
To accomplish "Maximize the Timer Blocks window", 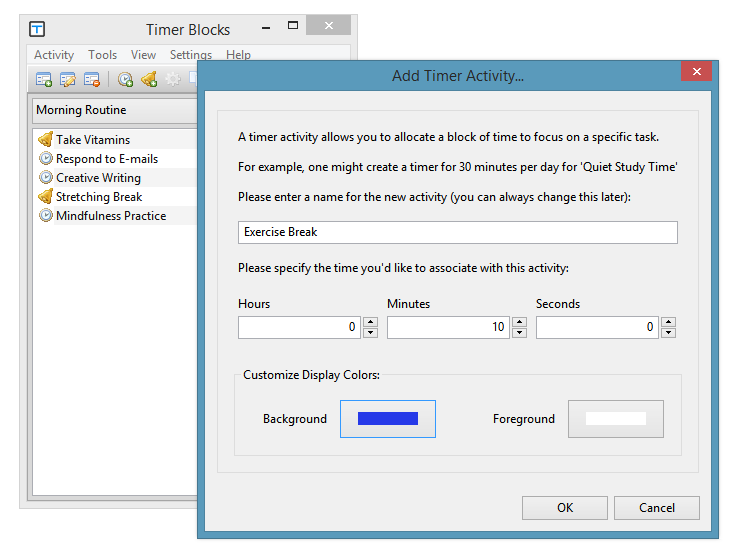I will [293, 26].
